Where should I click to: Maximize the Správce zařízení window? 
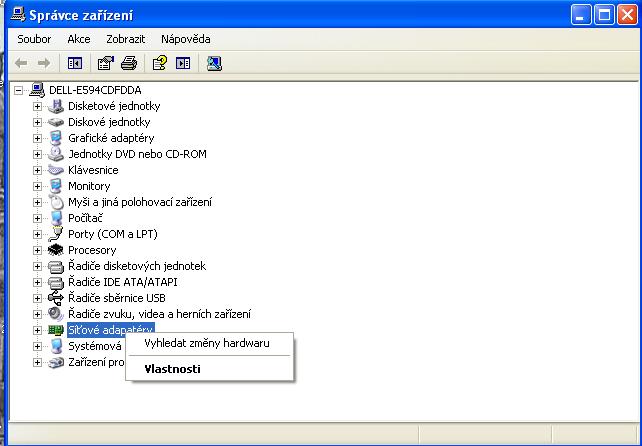[x=604, y=15]
